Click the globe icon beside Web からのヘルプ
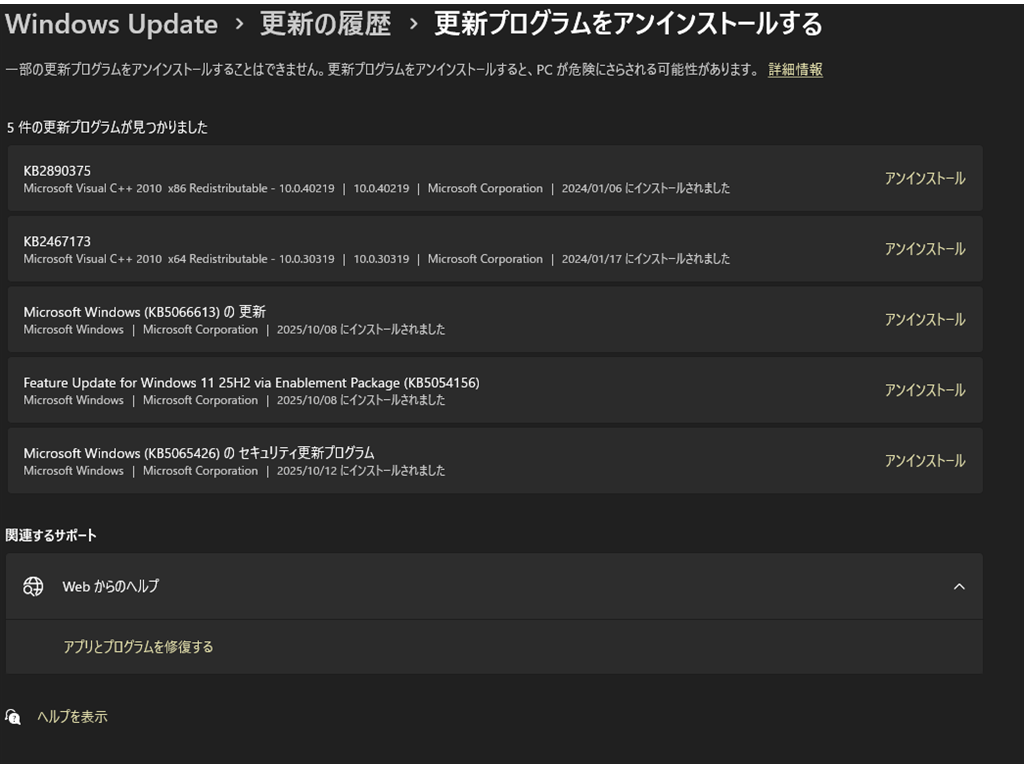This screenshot has width=1024, height=768. [33, 586]
